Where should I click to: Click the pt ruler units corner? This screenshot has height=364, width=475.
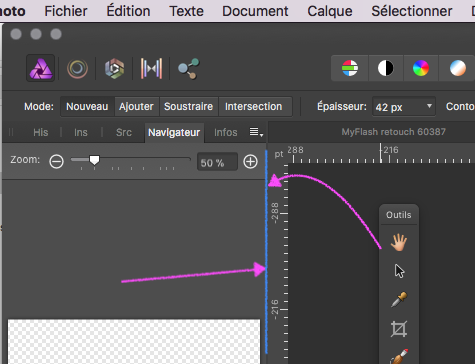coord(279,154)
